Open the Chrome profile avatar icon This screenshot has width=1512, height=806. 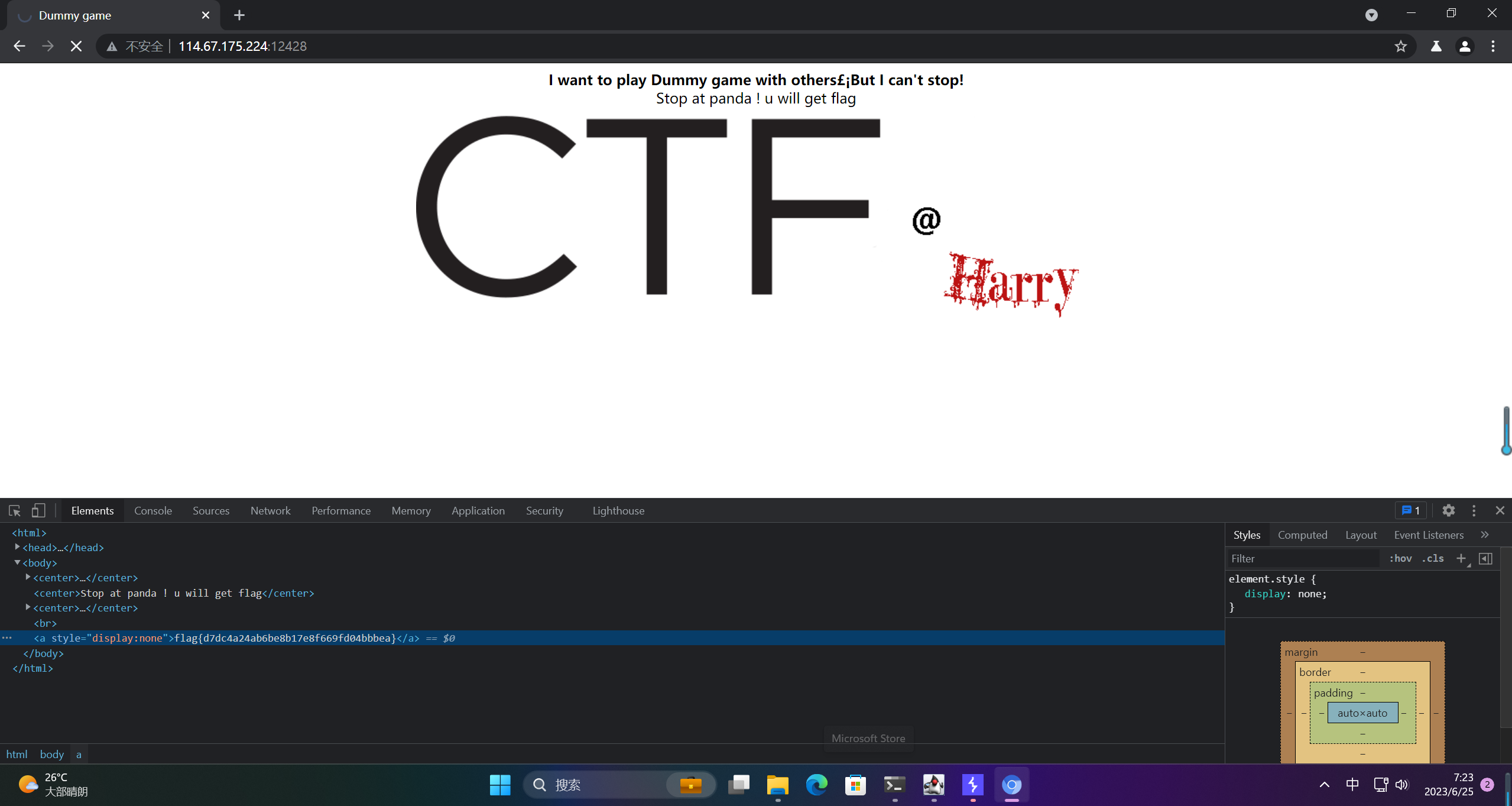click(1464, 46)
